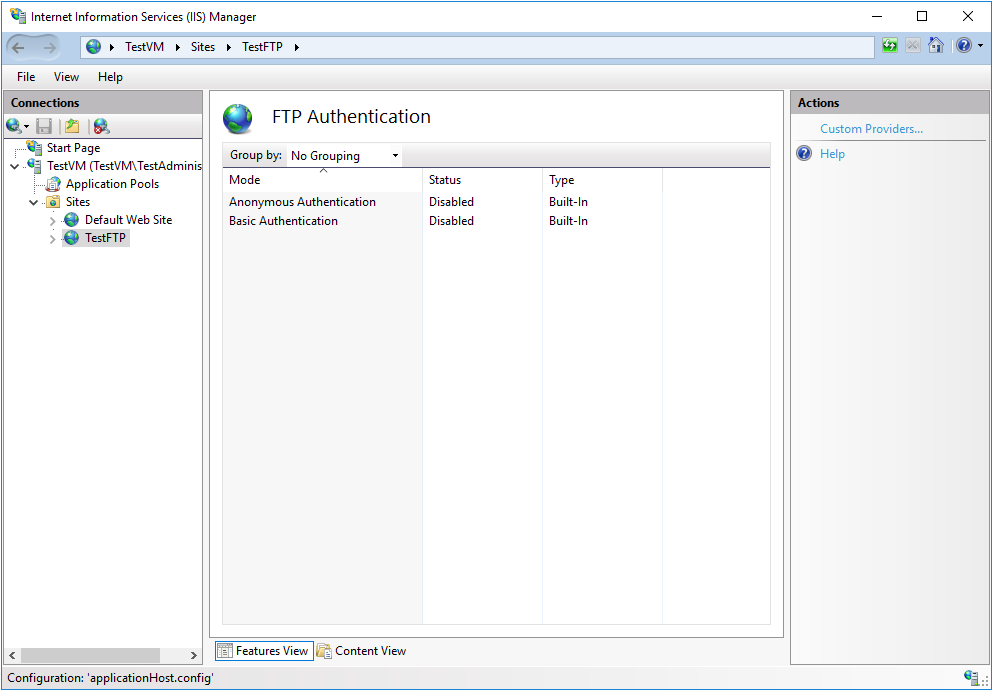This screenshot has height=691, width=993.
Task: Open the File menu
Action: (x=26, y=77)
